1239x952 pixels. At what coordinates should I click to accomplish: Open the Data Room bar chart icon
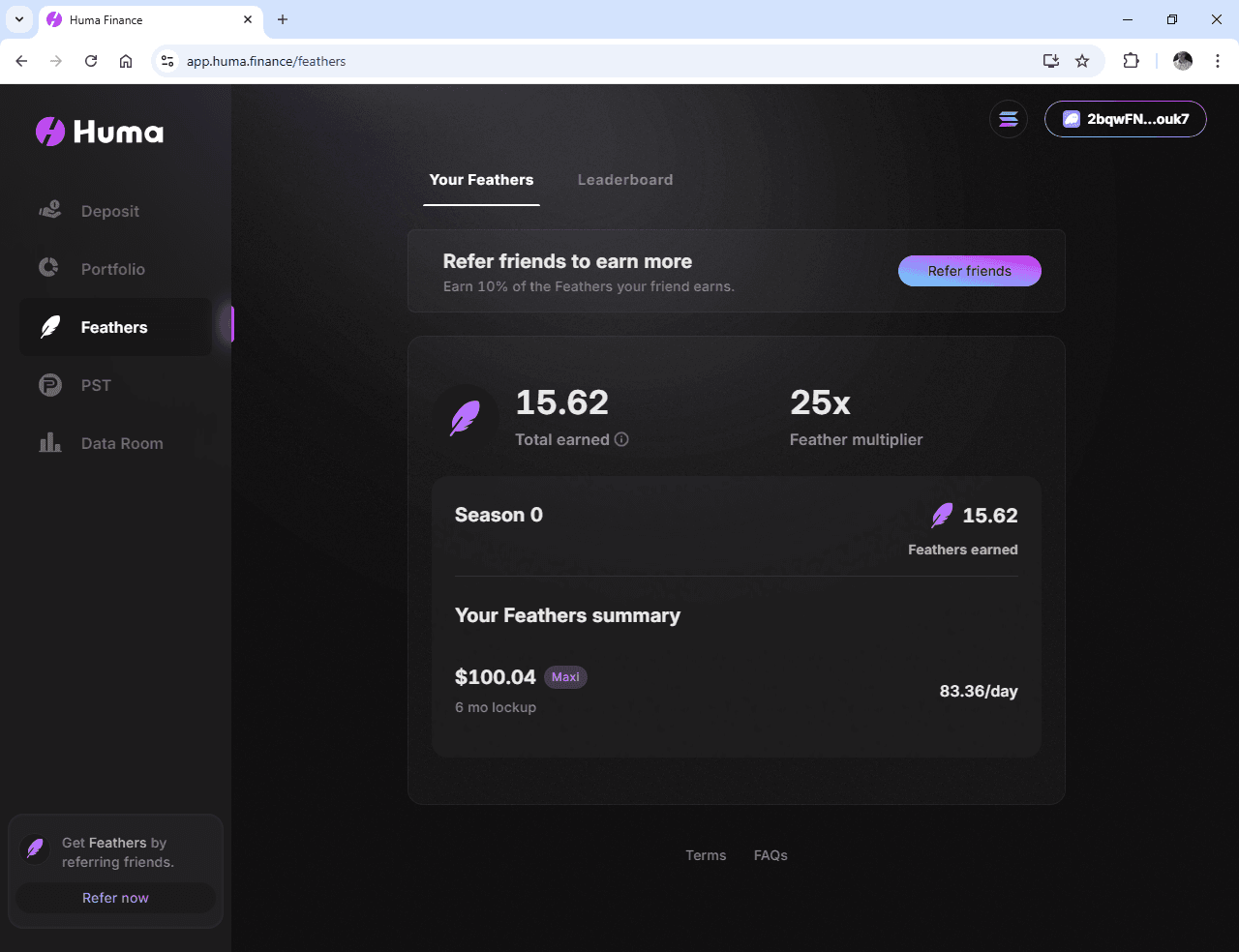50,442
